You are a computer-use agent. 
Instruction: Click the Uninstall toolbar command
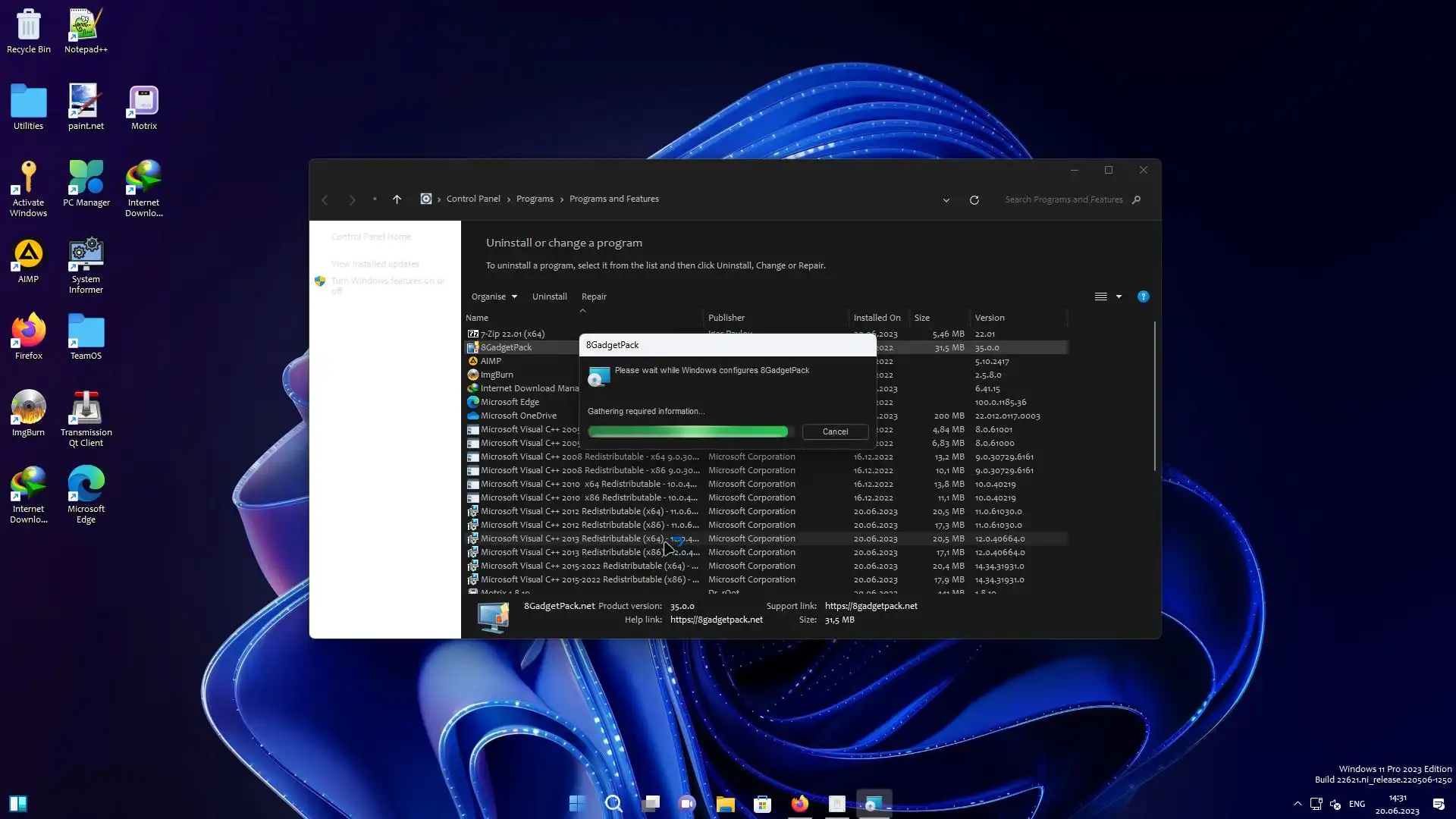549,297
